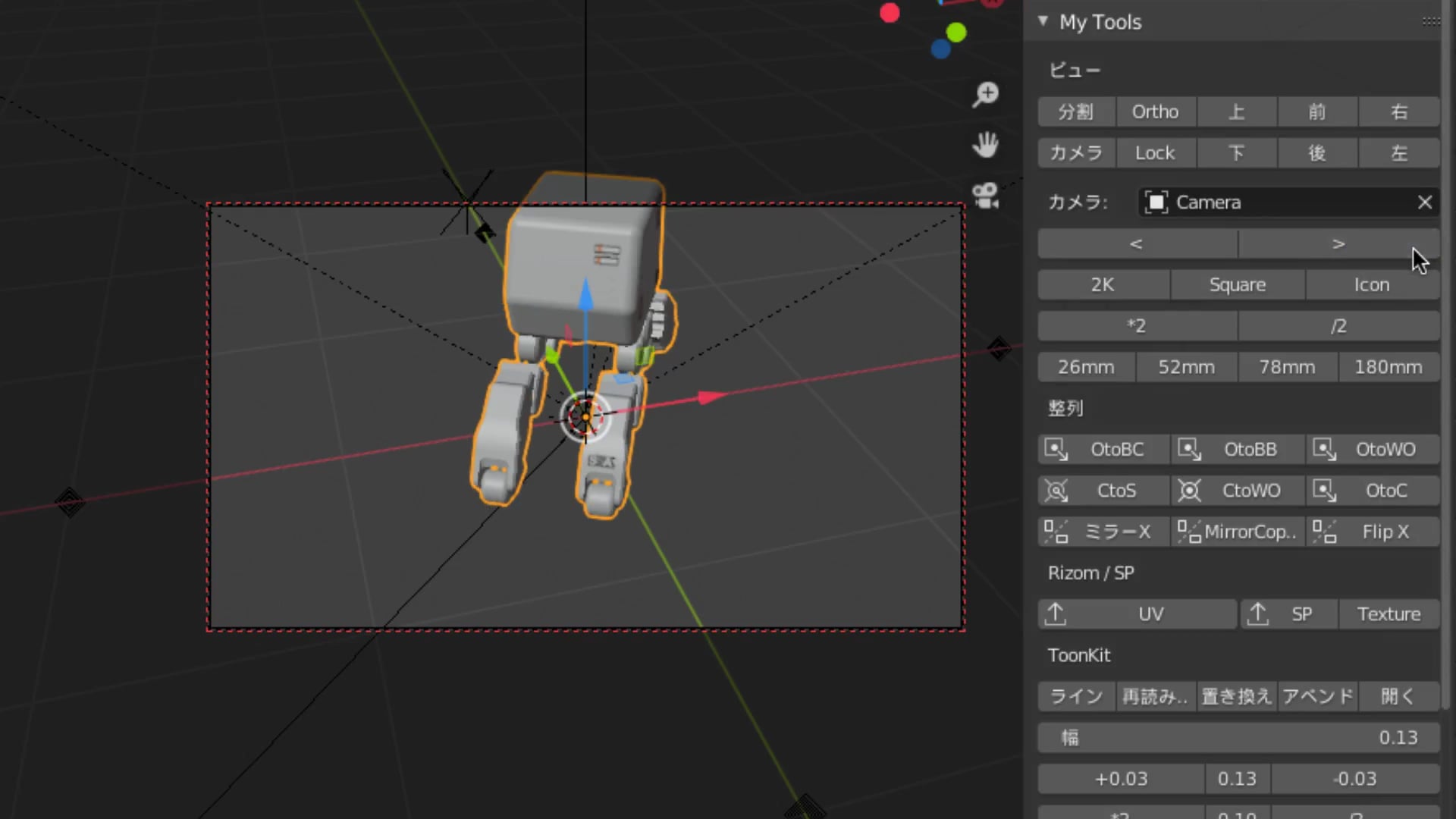Click the Texture button
This screenshot has width=1456, height=819.
click(x=1389, y=614)
